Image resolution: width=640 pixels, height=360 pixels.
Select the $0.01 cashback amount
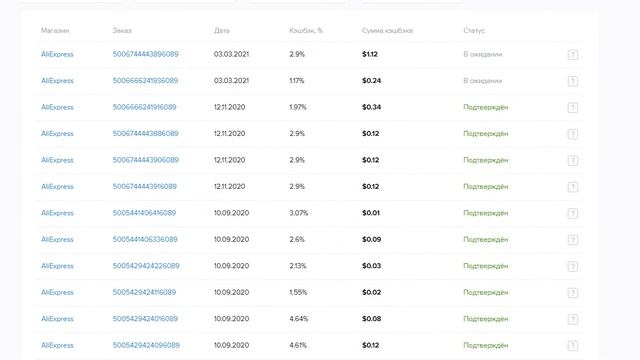[x=371, y=213]
